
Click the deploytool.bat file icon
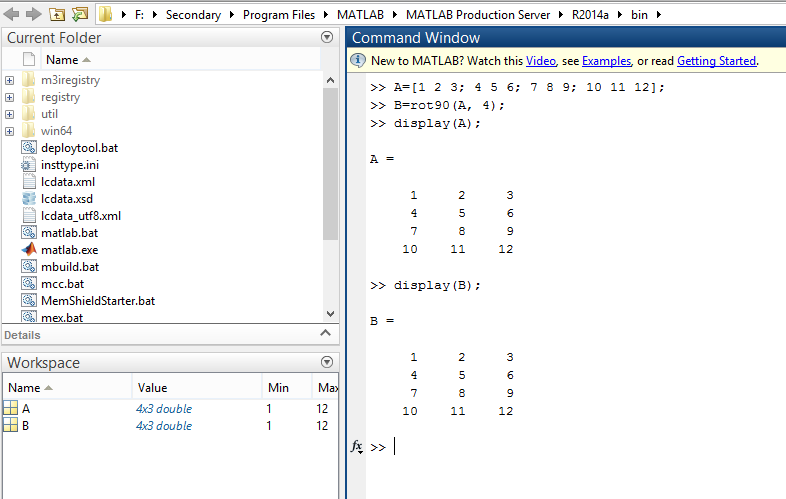pos(29,147)
